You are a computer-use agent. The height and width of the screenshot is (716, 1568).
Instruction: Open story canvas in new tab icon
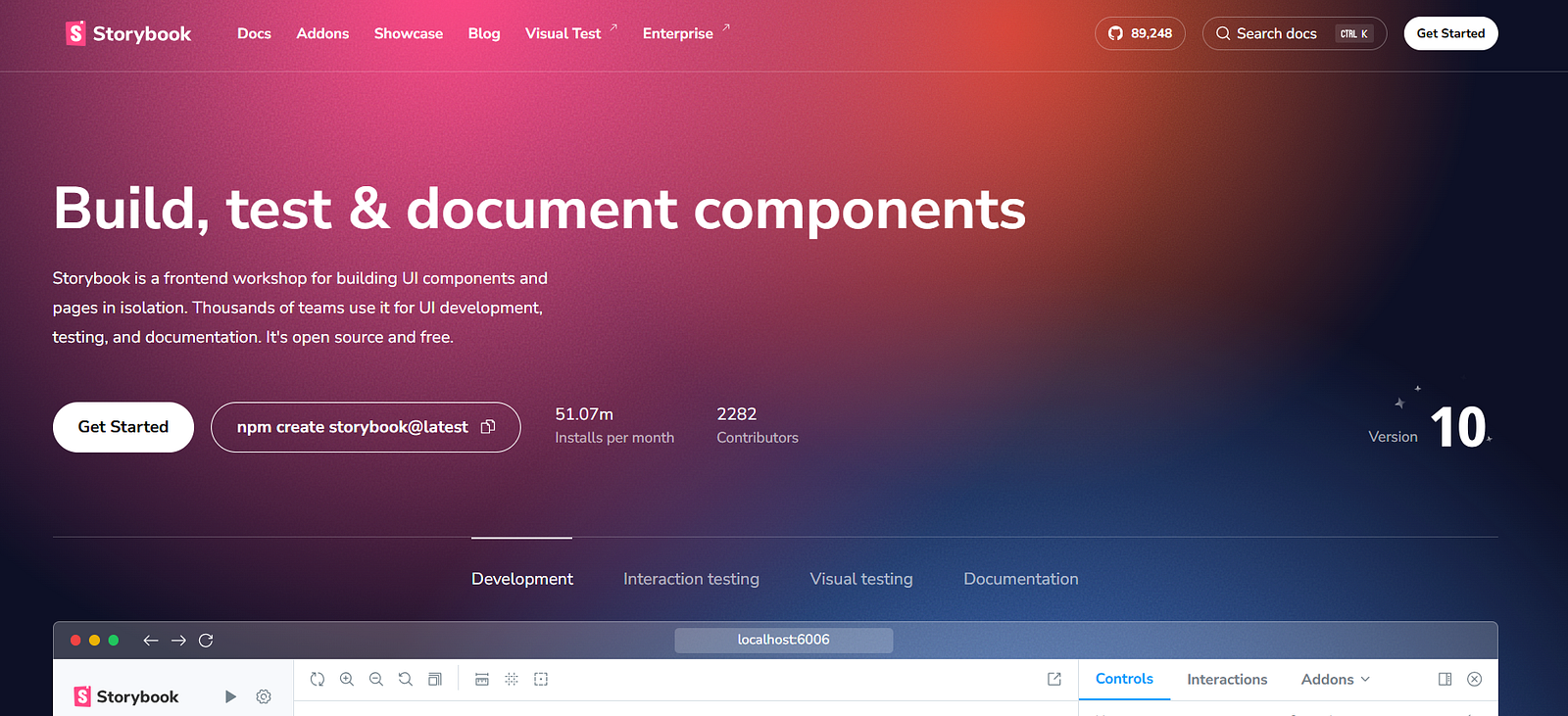pos(1054,679)
